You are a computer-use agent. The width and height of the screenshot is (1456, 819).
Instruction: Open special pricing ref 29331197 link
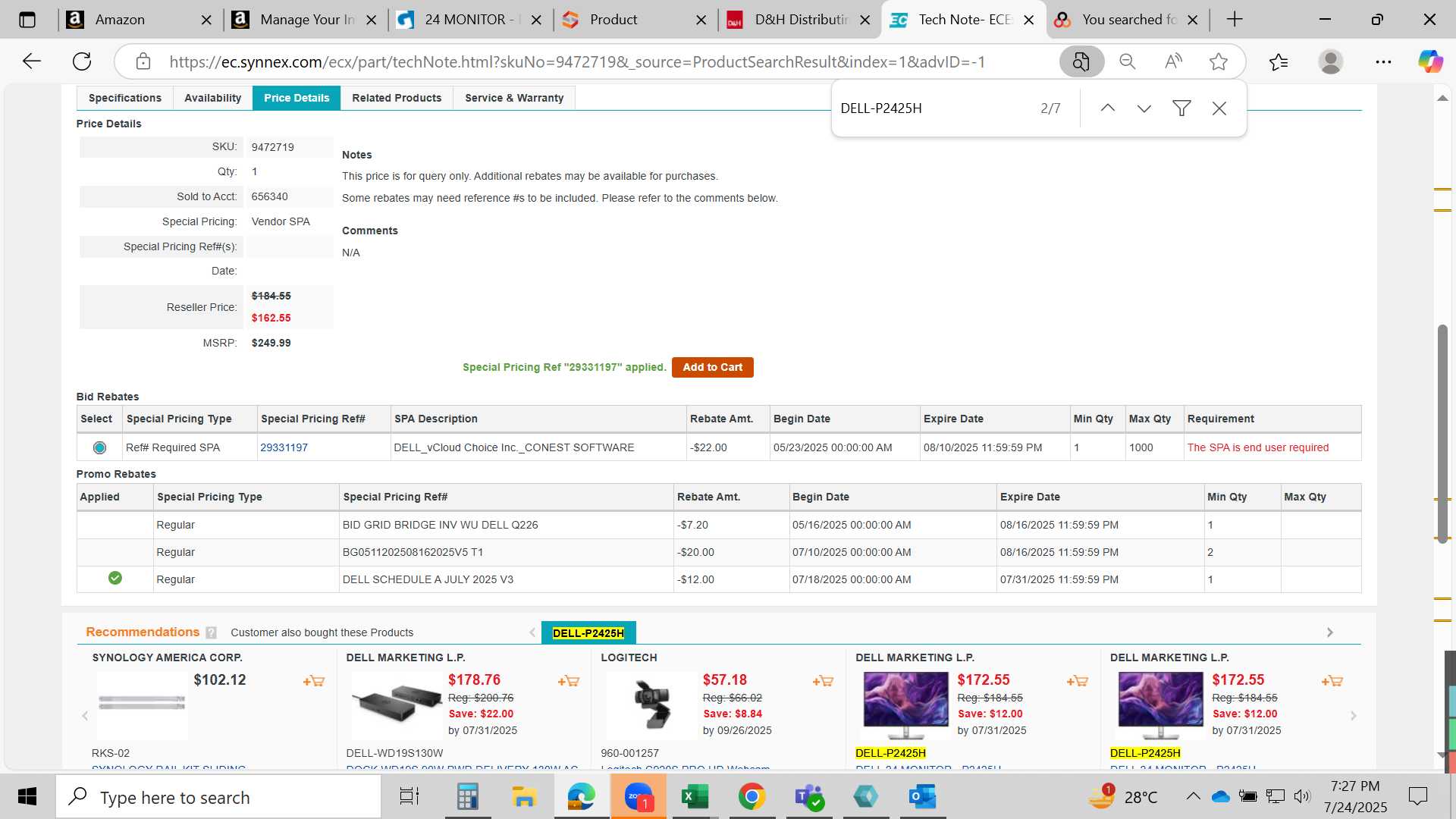tap(284, 447)
